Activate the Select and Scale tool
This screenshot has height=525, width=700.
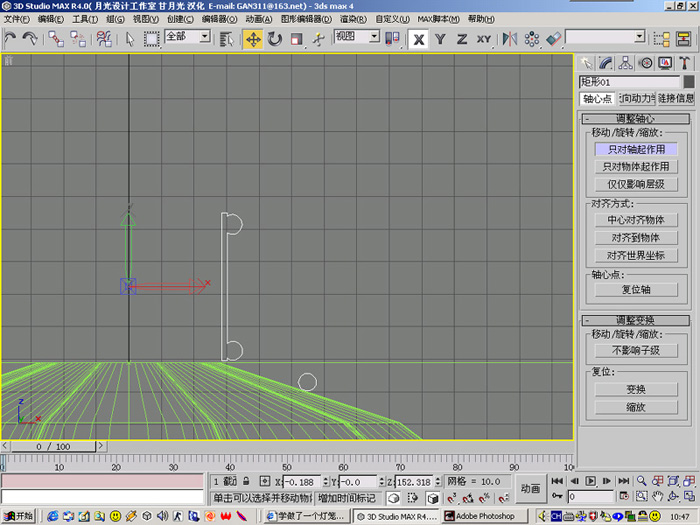[296, 39]
